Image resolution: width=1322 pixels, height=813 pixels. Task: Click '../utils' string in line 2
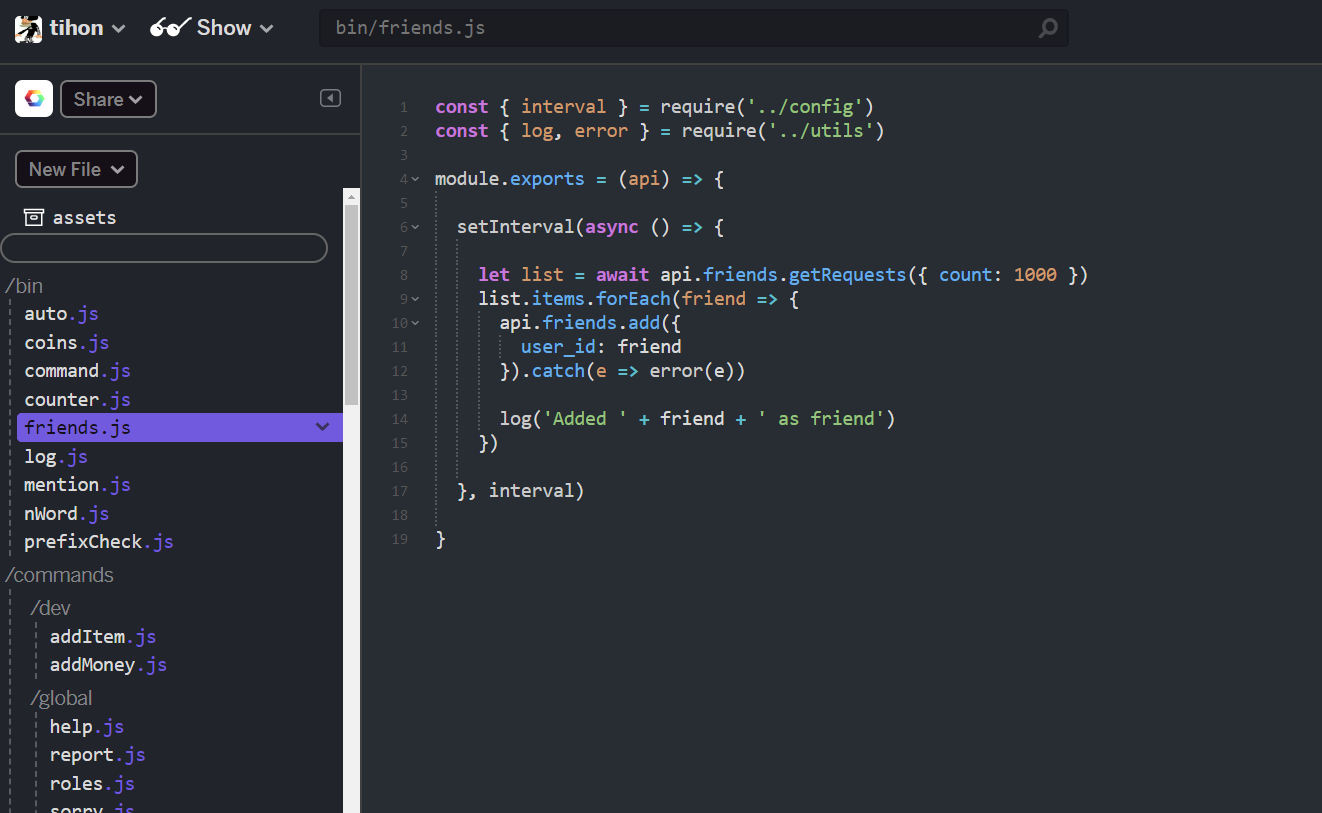click(x=821, y=131)
